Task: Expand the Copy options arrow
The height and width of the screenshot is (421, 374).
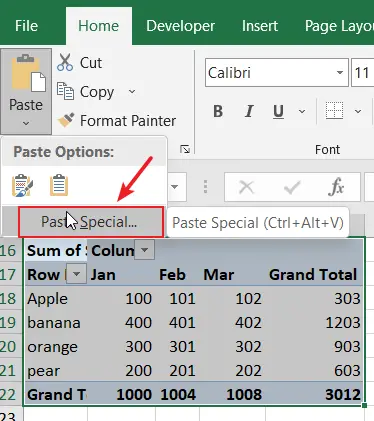Action: (132, 91)
